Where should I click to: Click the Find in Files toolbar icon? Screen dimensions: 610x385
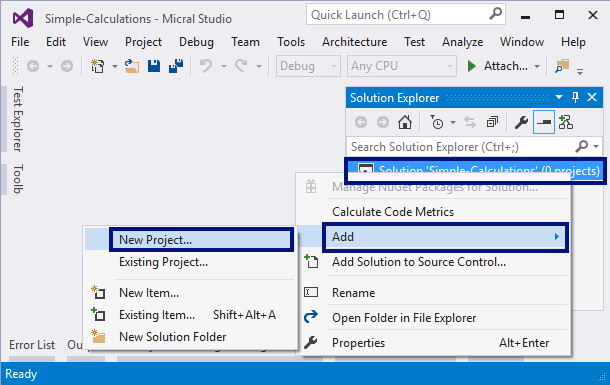tap(562, 66)
